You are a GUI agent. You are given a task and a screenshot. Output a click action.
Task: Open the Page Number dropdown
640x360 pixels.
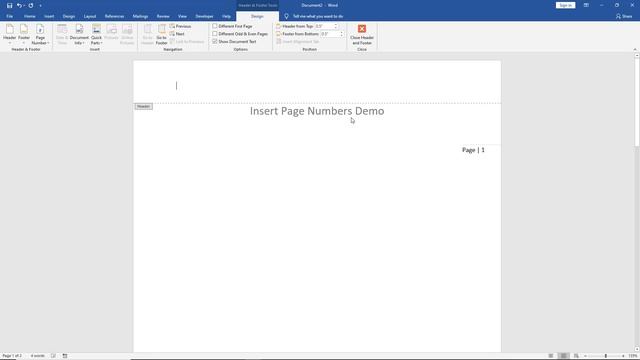click(40, 34)
